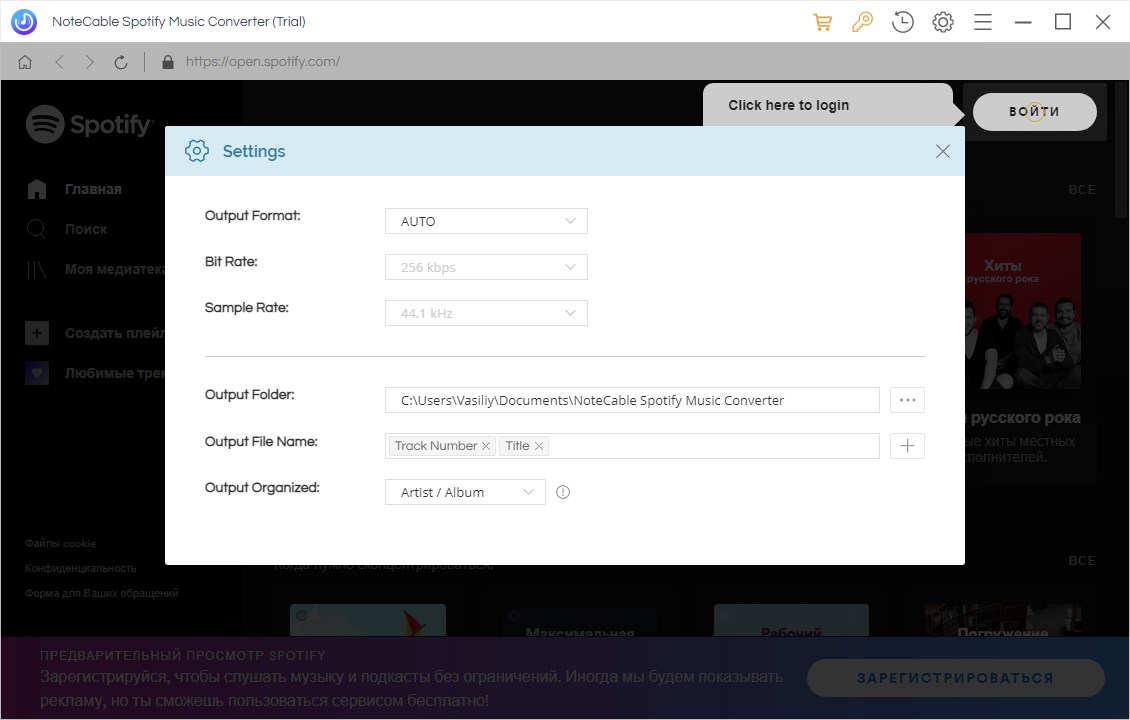Click the key registration icon

click(862, 22)
